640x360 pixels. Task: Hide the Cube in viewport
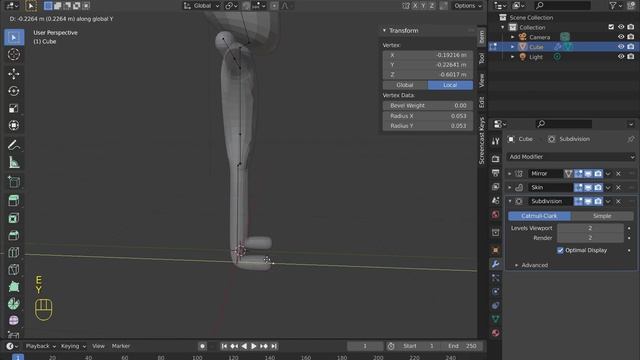click(621, 47)
